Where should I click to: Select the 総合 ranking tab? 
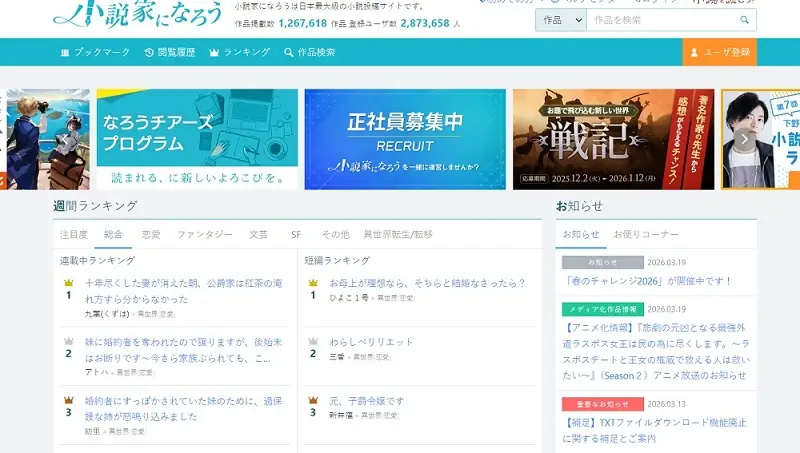113,234
